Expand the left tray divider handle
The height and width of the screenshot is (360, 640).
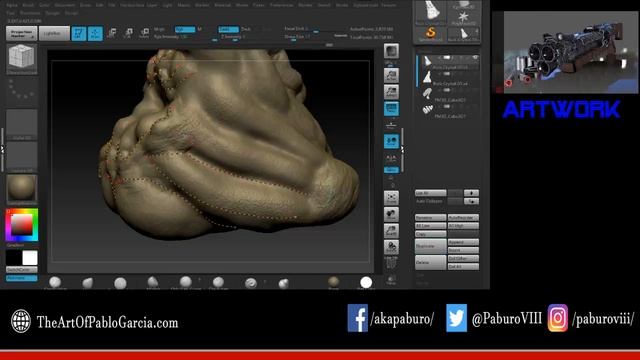pos(2,150)
